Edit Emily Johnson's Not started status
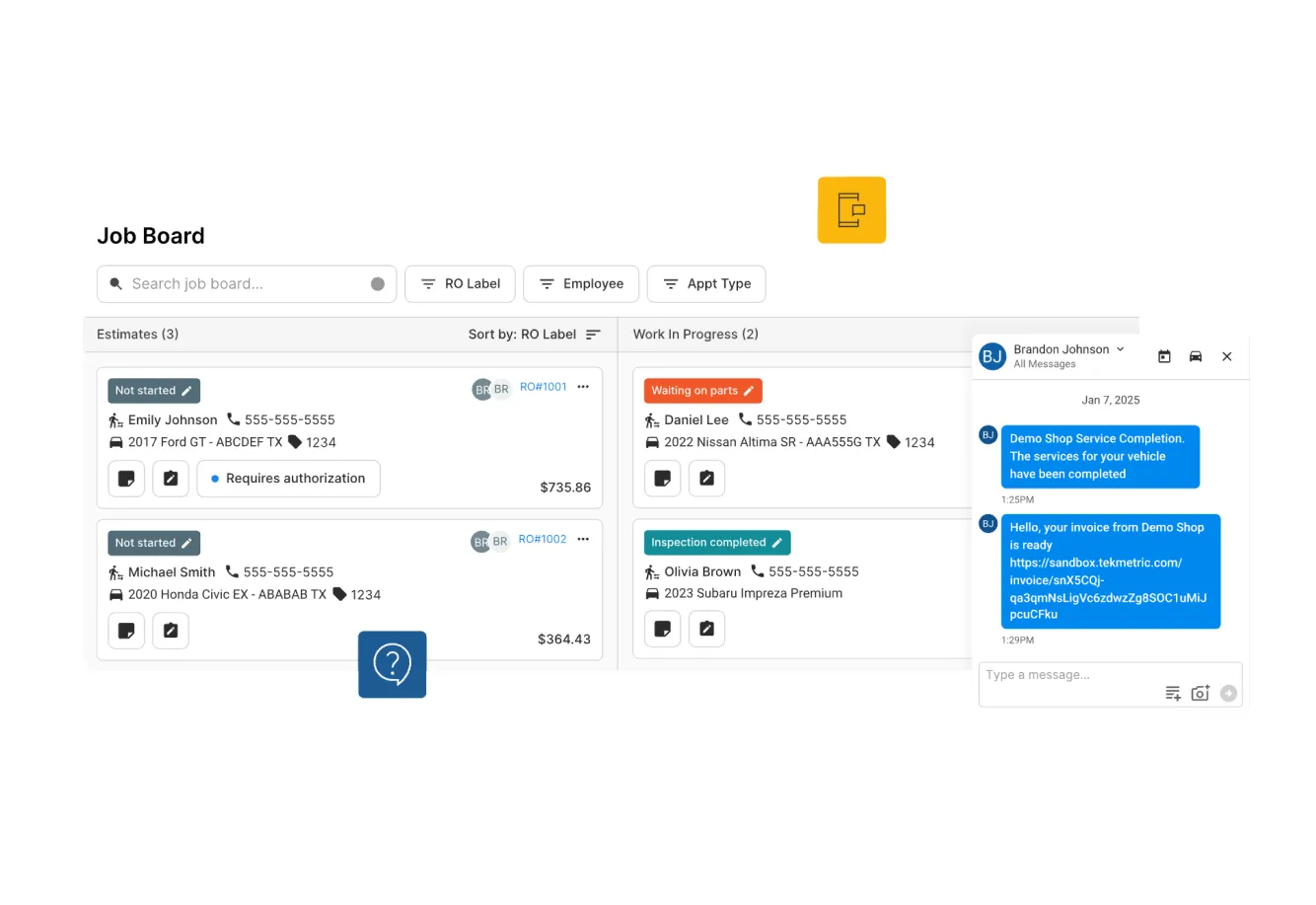The width and height of the screenshot is (1316, 905). pyautogui.click(x=154, y=391)
